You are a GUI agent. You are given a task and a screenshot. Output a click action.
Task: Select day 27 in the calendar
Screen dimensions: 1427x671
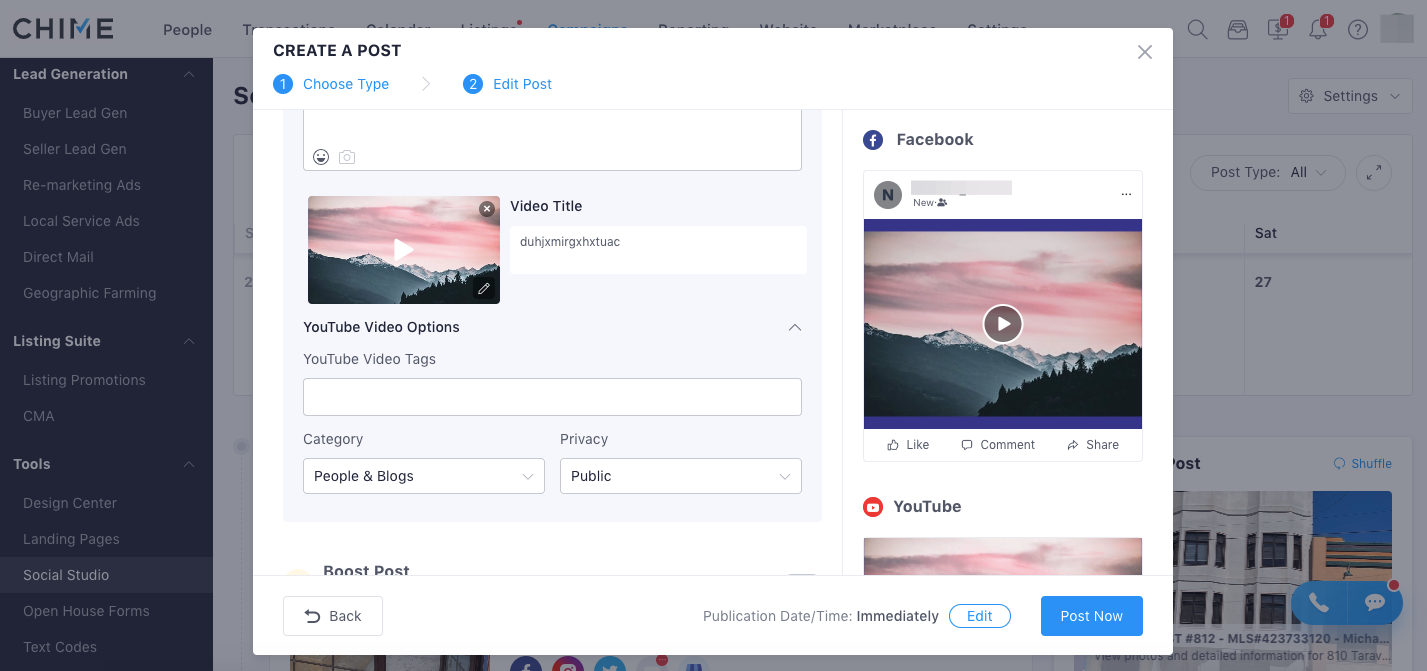pos(1263,282)
